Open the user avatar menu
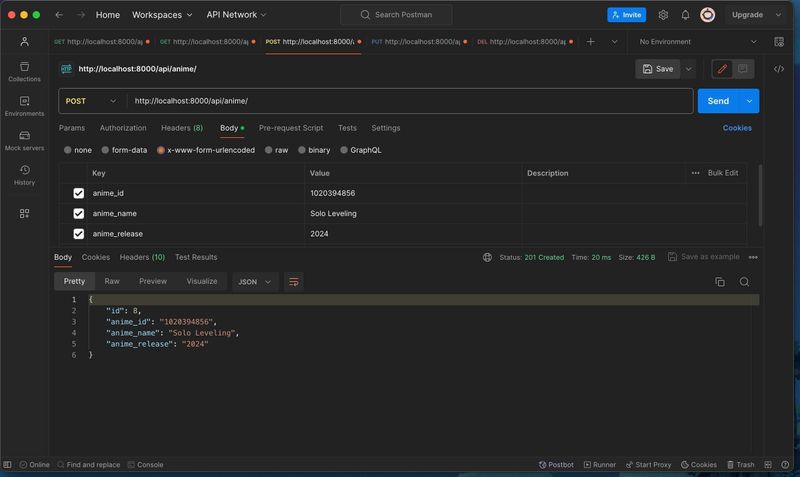The image size is (800, 477). tap(707, 15)
